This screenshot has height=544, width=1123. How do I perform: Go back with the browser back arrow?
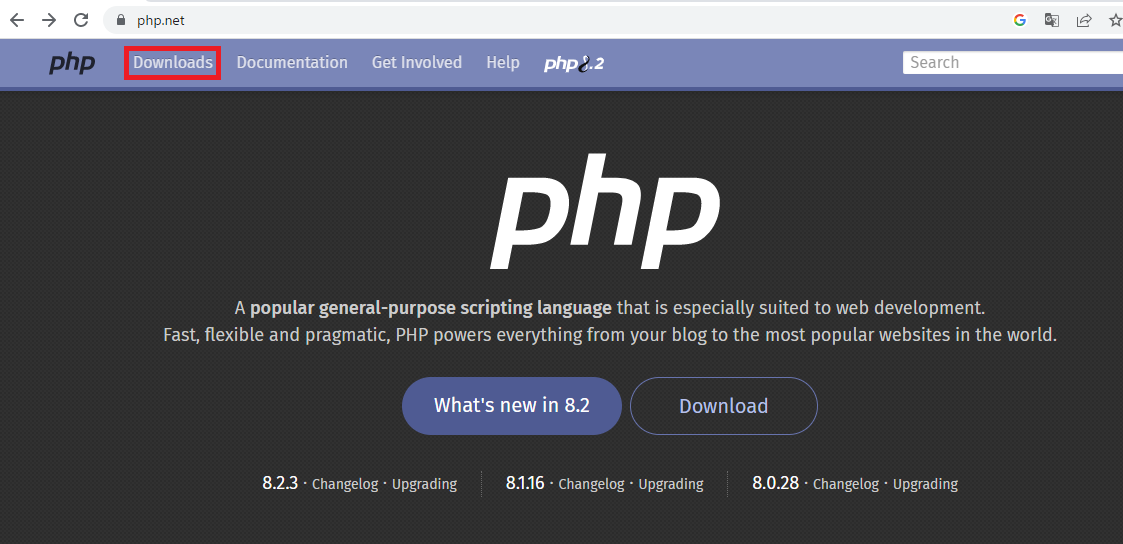click(x=16, y=20)
